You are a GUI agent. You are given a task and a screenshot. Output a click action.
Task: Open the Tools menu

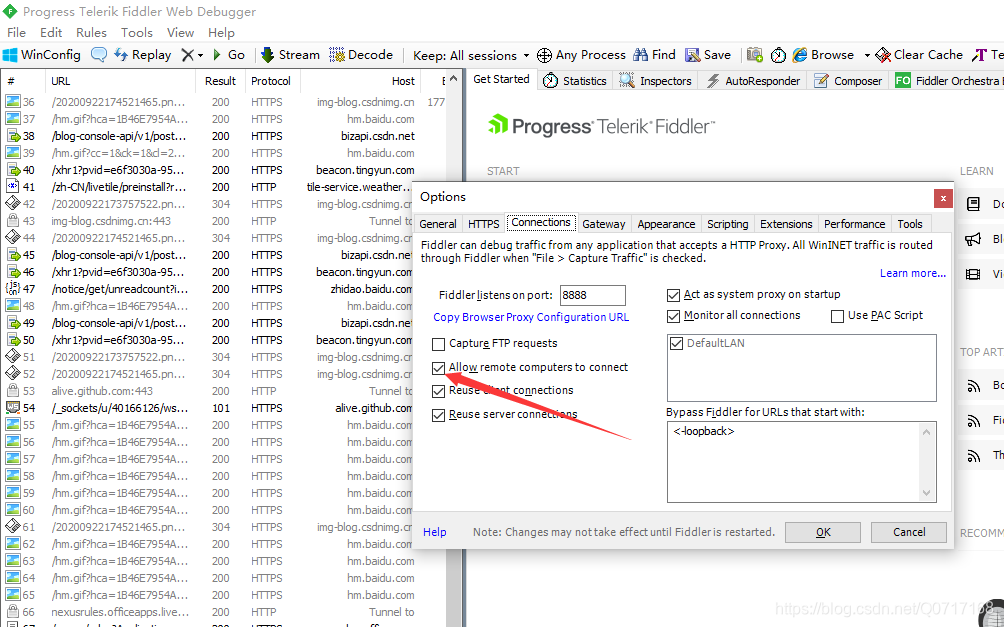coord(136,33)
